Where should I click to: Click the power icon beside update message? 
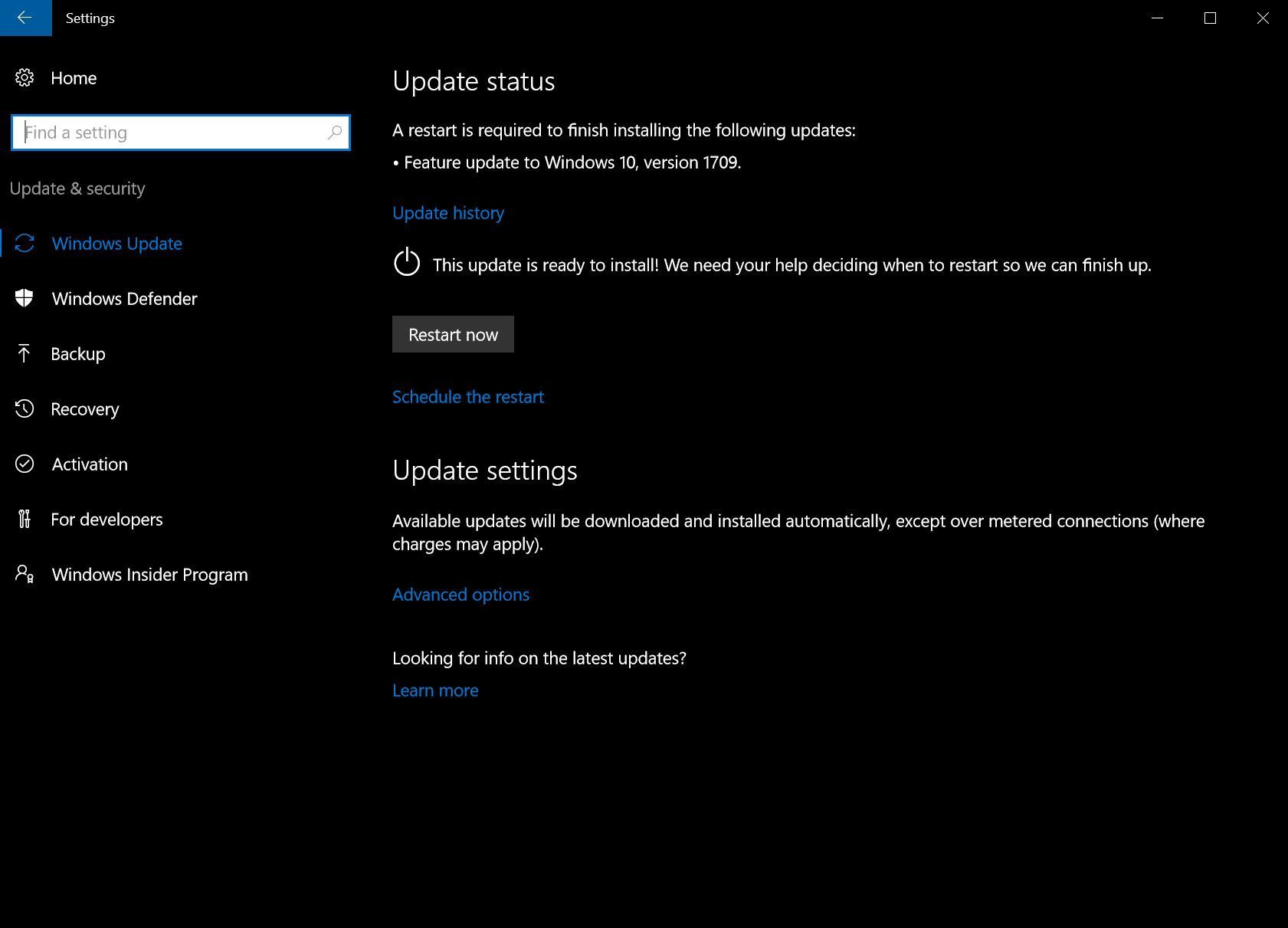pyautogui.click(x=407, y=262)
